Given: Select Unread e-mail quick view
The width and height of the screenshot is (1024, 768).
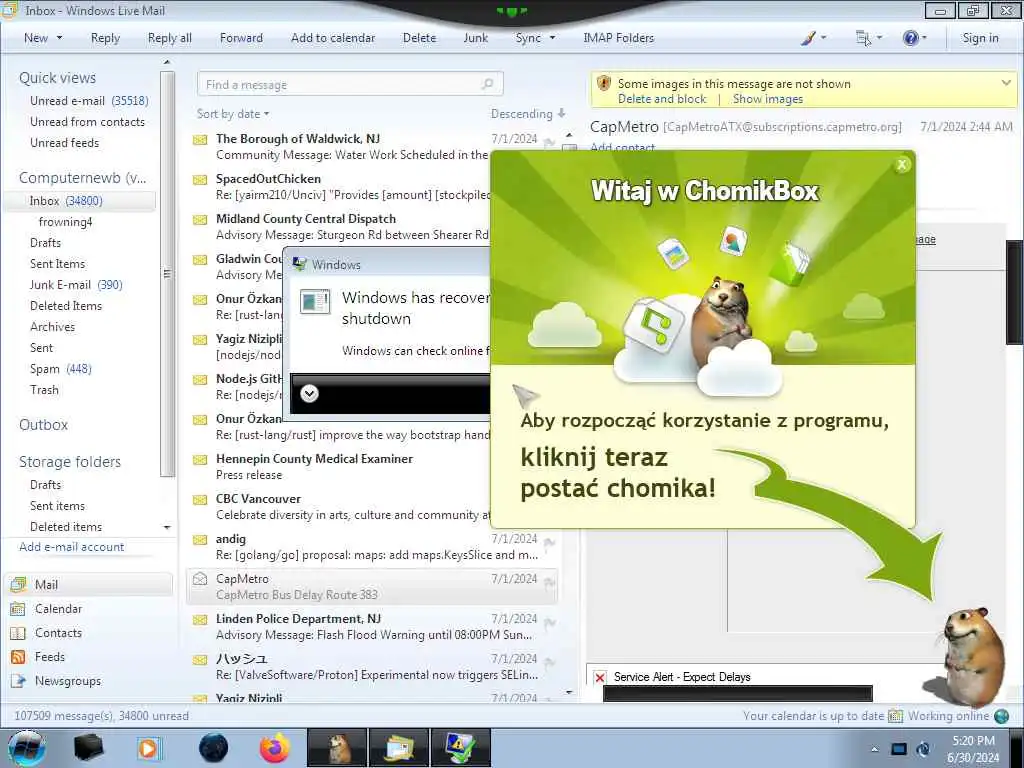Looking at the screenshot, I should tap(89, 101).
